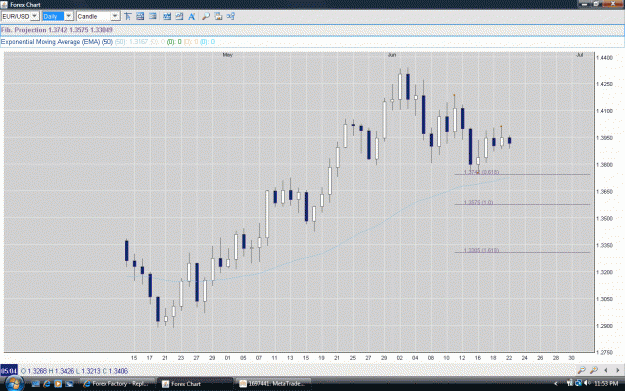Switch to Forex Factory taskbar window
Viewport: 625px width, 391px height.
coord(116,384)
